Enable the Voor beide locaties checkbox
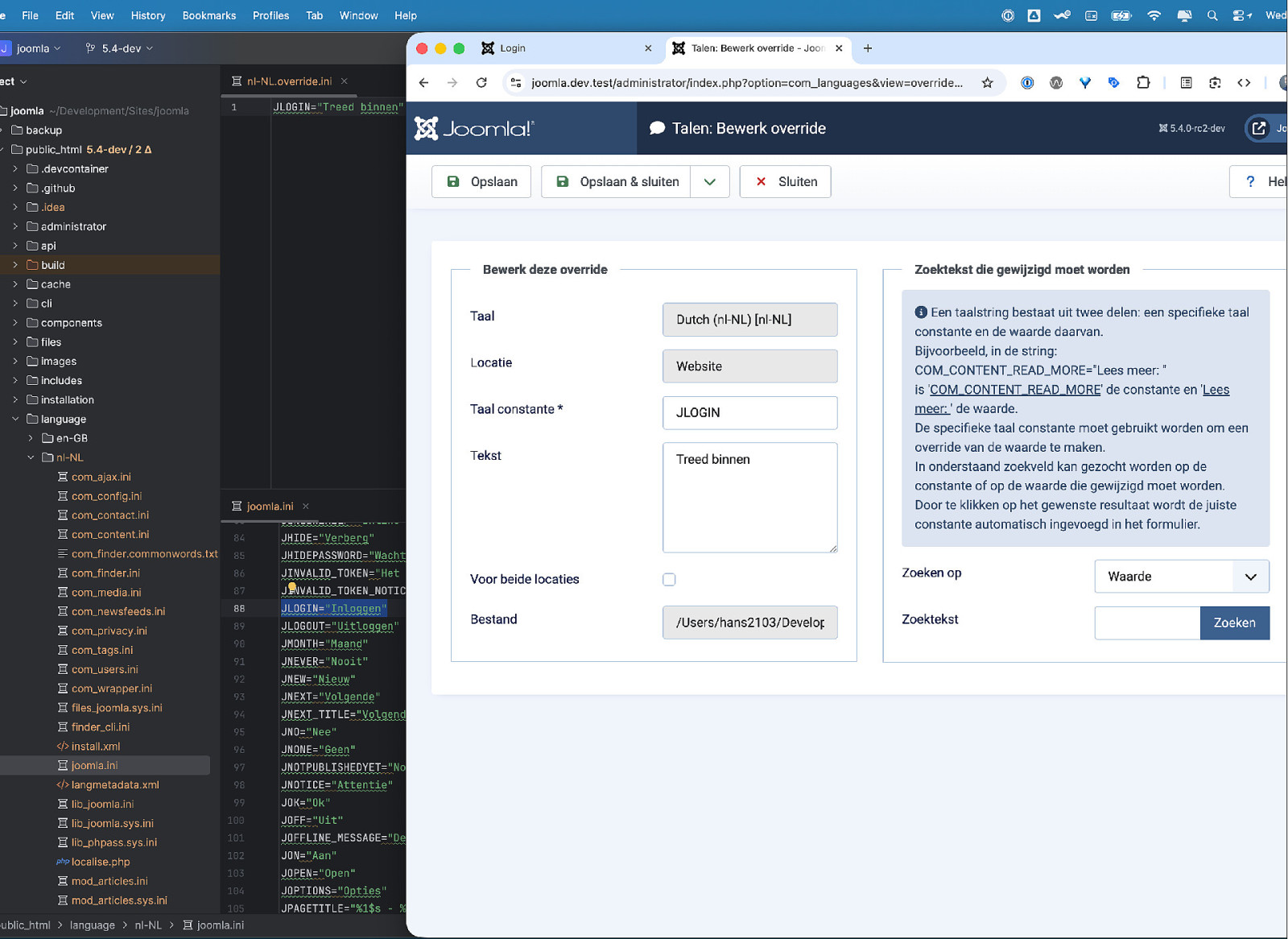This screenshot has height=939, width=1288. (669, 579)
